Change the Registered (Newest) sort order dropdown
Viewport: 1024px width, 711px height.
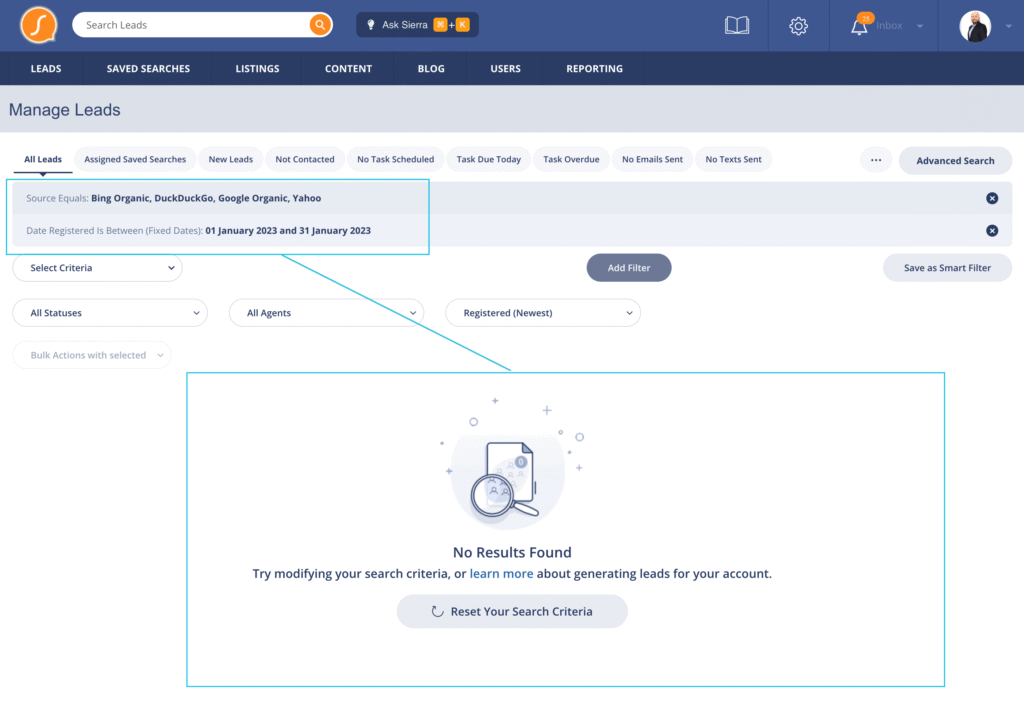(x=542, y=313)
